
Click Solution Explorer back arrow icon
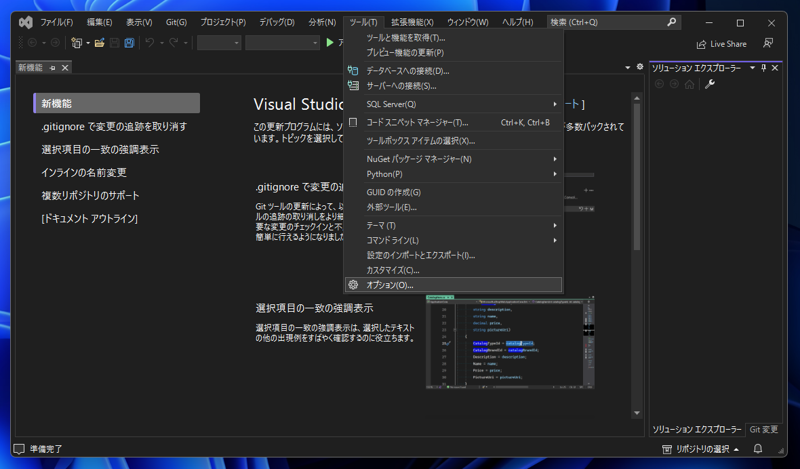click(659, 84)
